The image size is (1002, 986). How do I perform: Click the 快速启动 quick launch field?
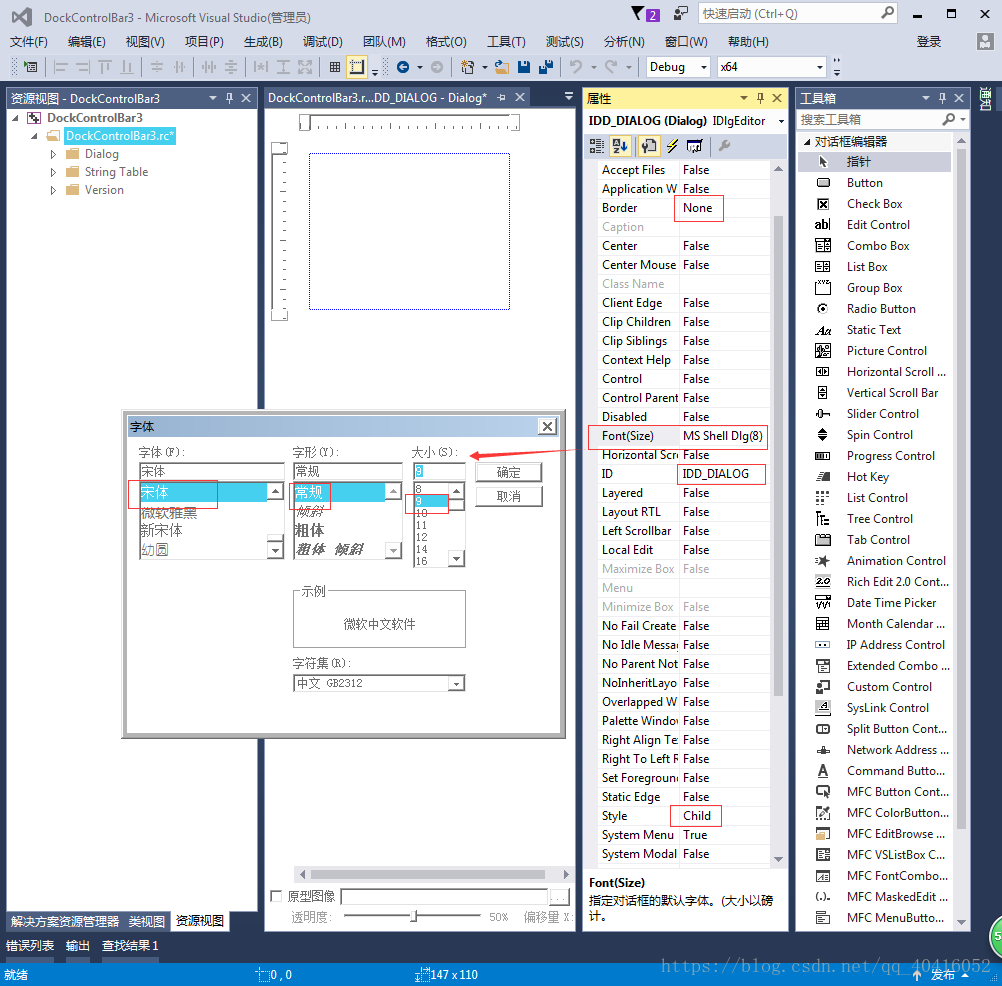(x=790, y=13)
